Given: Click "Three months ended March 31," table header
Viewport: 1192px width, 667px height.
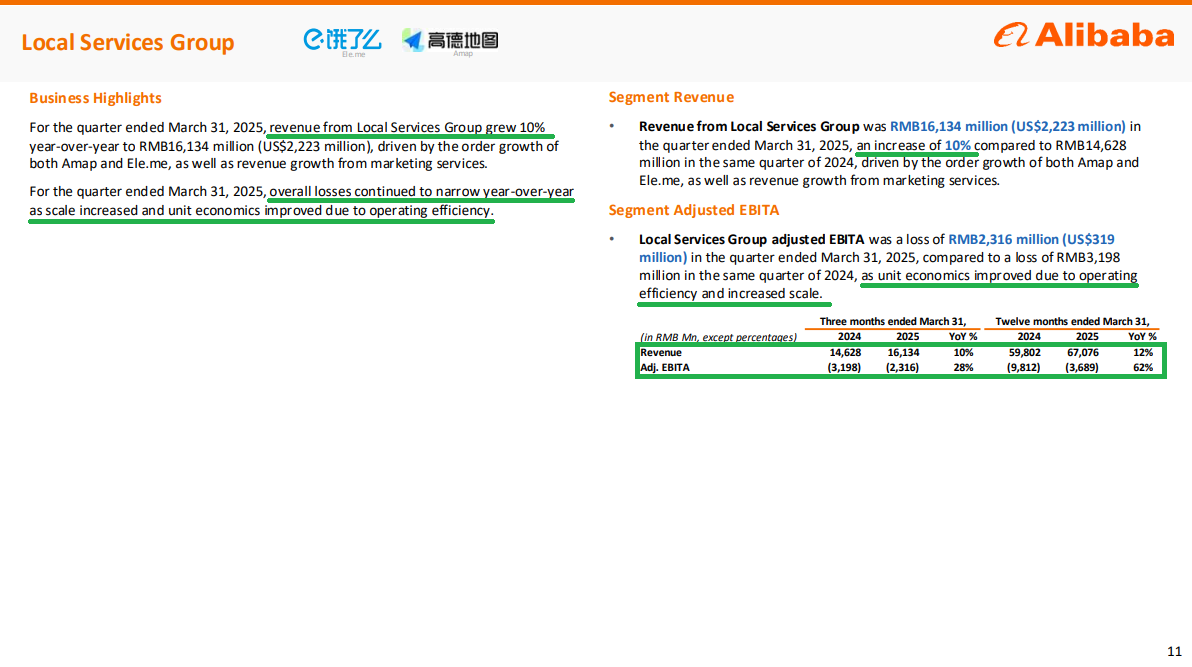Looking at the screenshot, I should (892, 322).
